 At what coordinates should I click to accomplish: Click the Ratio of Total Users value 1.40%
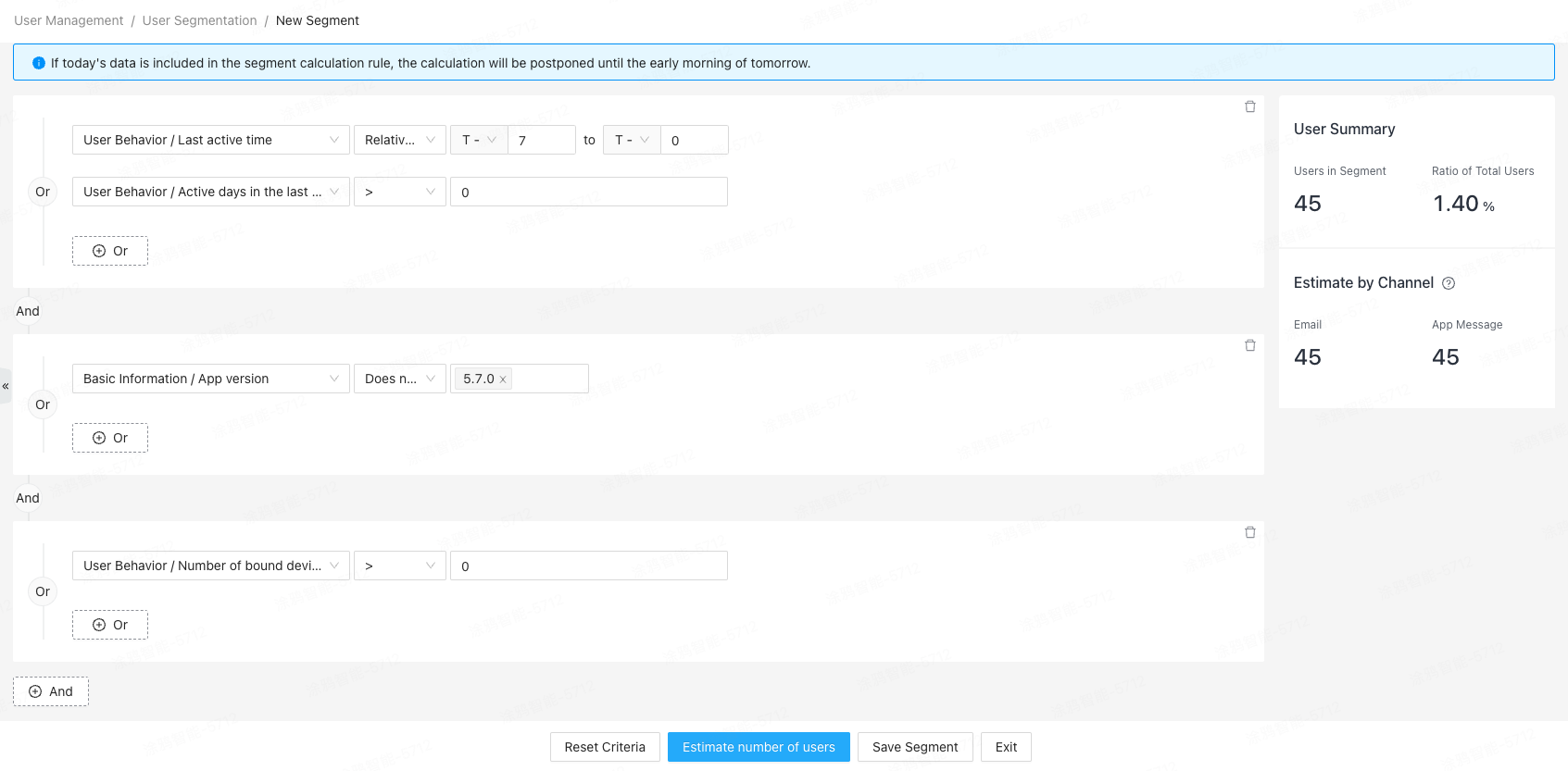click(1464, 204)
